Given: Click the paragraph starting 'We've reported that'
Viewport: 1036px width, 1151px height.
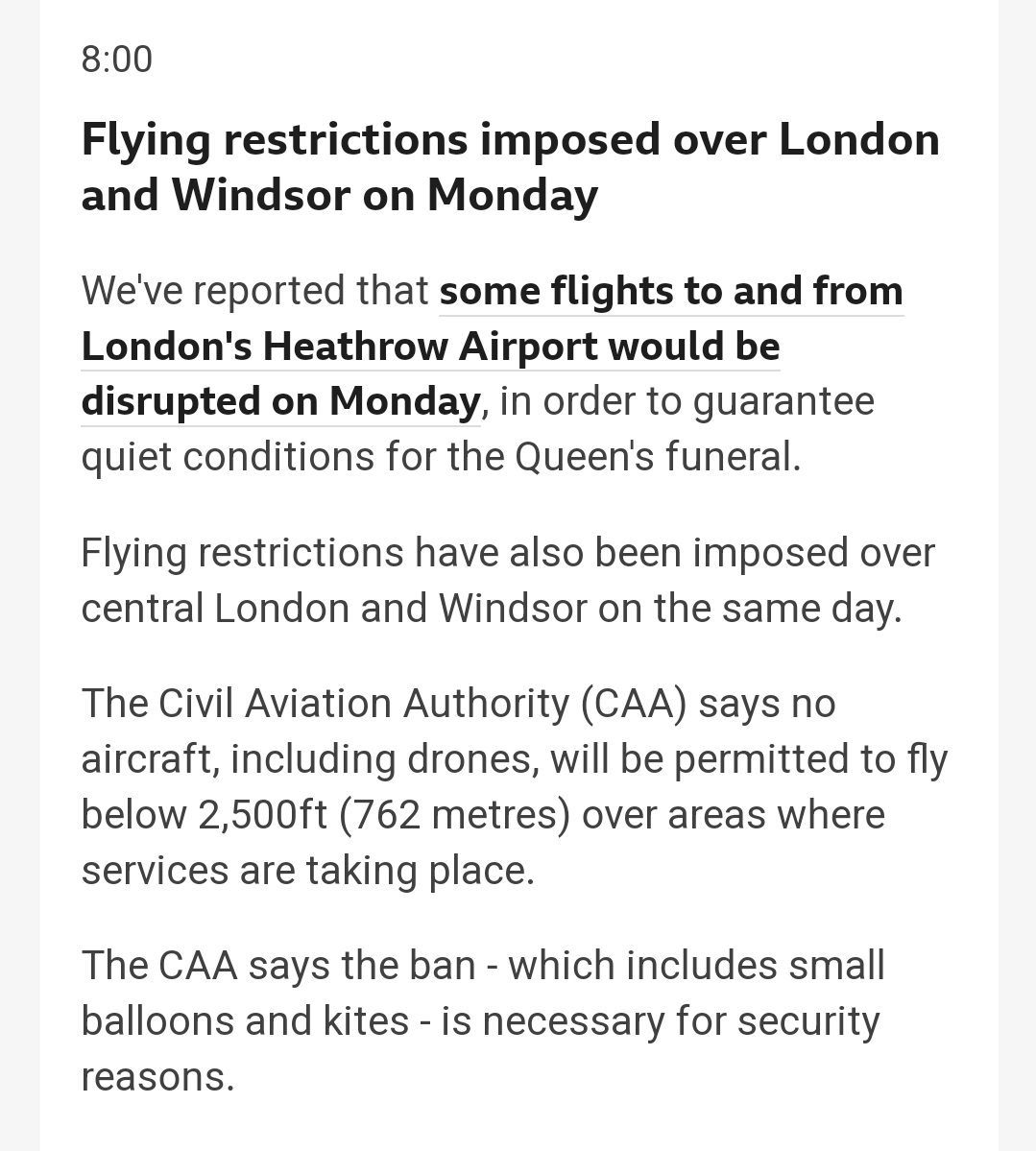Looking at the screenshot, I should [492, 373].
